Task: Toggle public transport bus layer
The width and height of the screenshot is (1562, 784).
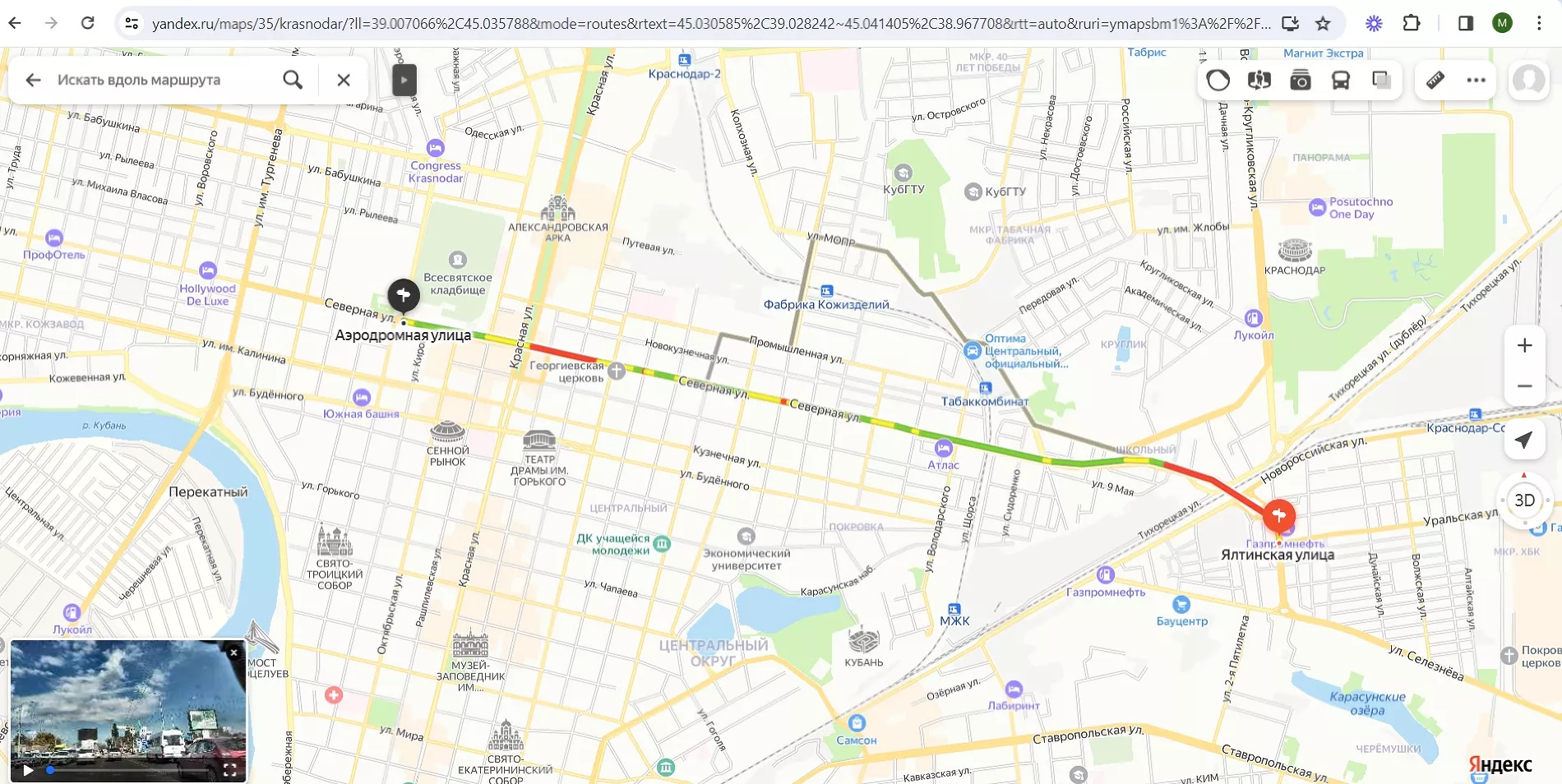Action: (1341, 80)
